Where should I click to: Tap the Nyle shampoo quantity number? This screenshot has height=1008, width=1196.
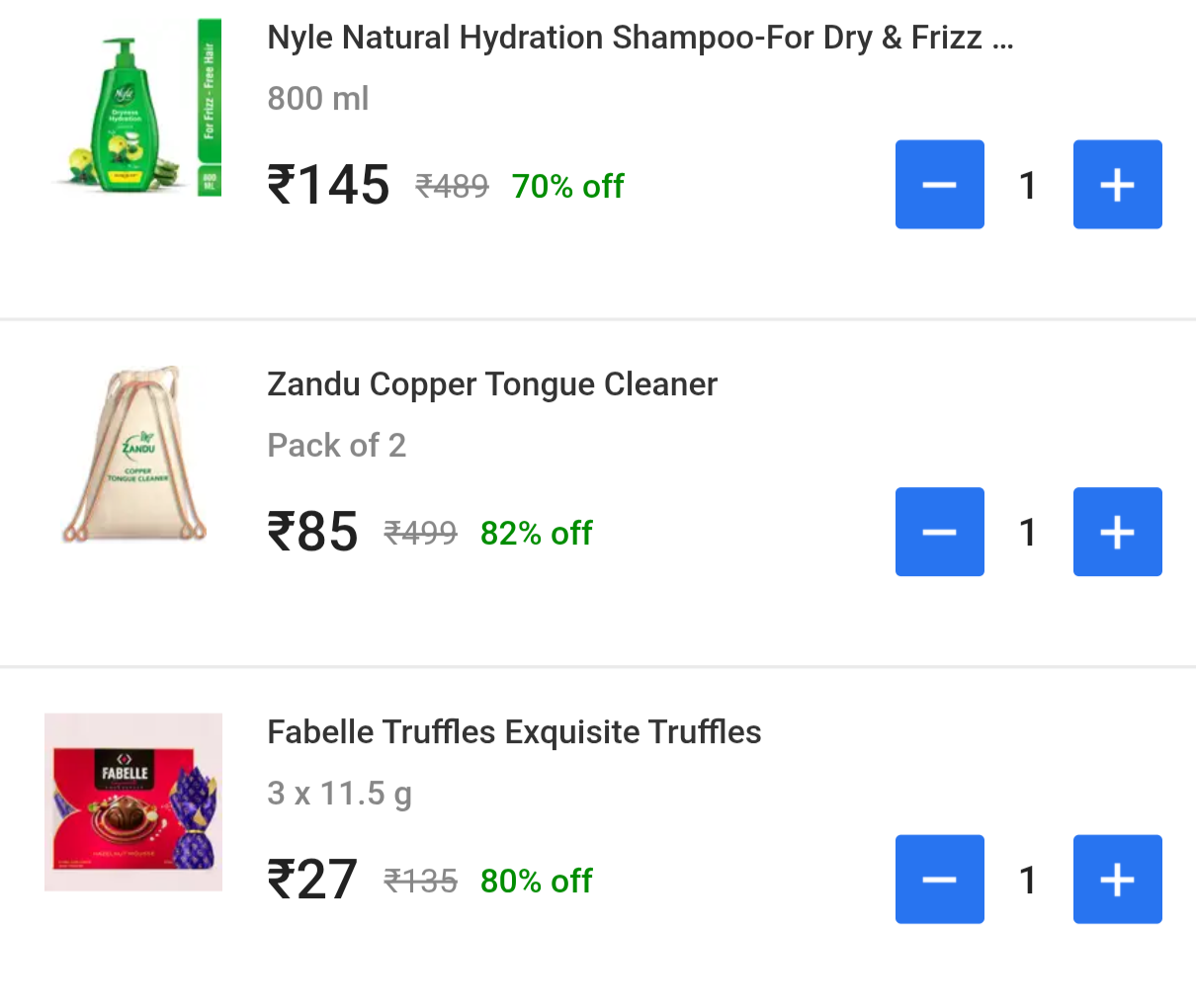1028,185
